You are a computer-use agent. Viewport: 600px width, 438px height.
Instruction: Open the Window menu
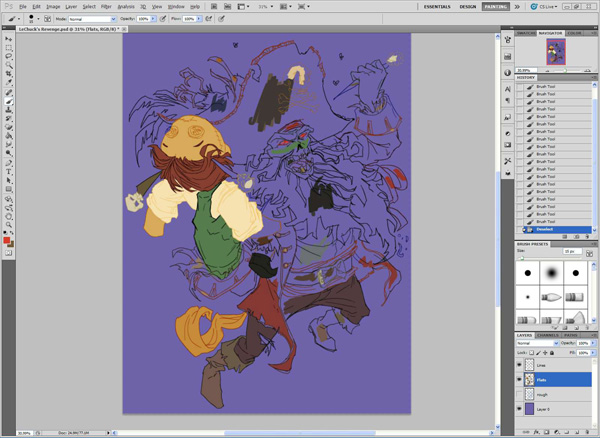pyautogui.click(x=176, y=7)
